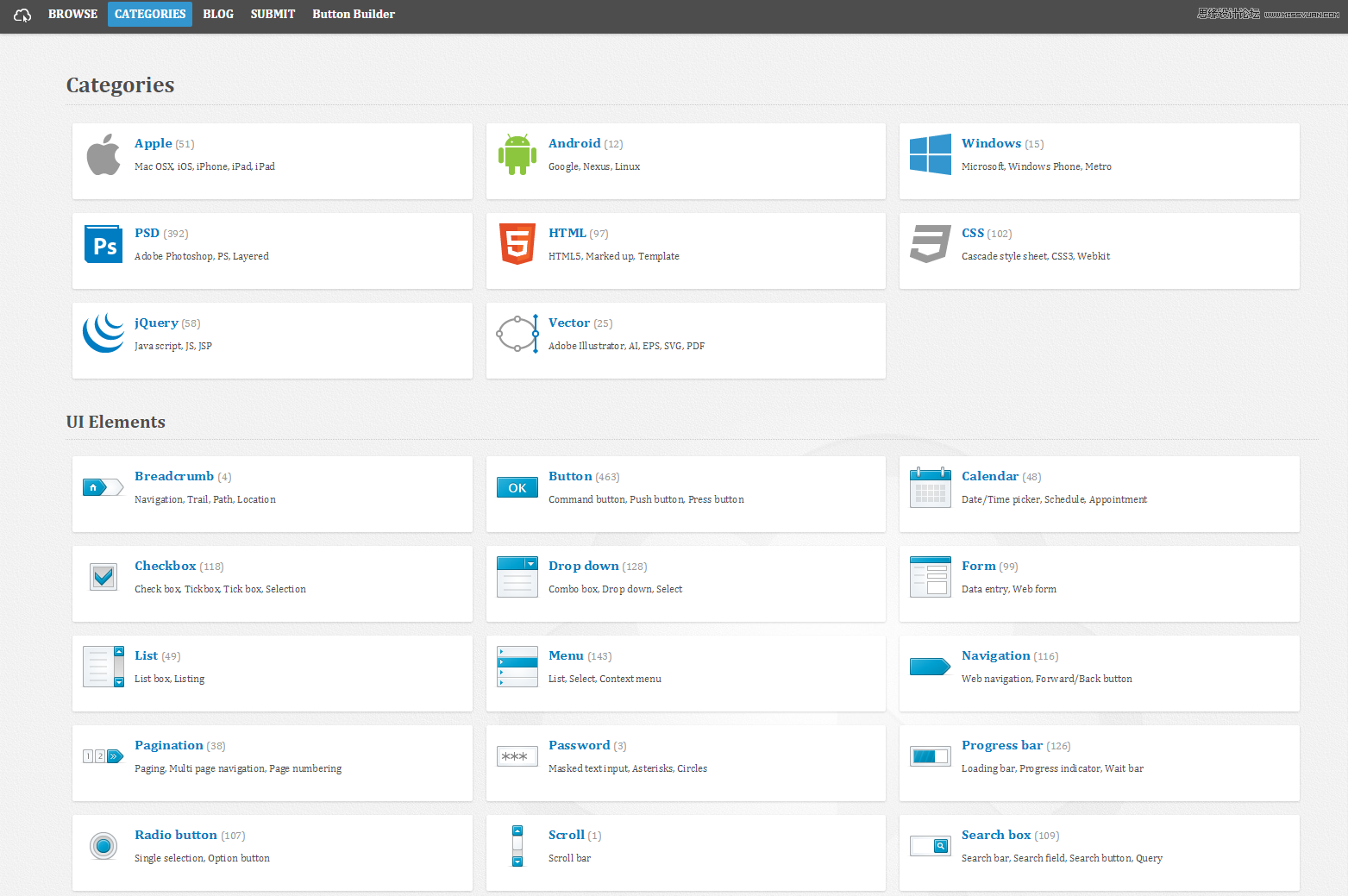Image resolution: width=1348 pixels, height=896 pixels.
Task: Click the Calendar icon
Action: pyautogui.click(x=931, y=487)
